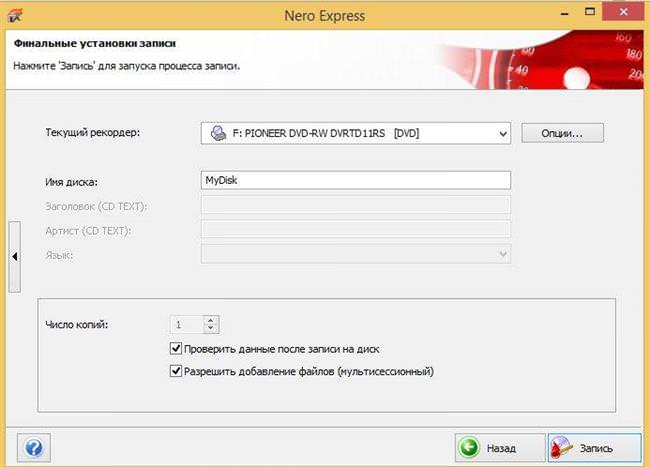This screenshot has height=467, width=650.
Task: Decrease number of copies with down arrow
Action: coord(211,328)
